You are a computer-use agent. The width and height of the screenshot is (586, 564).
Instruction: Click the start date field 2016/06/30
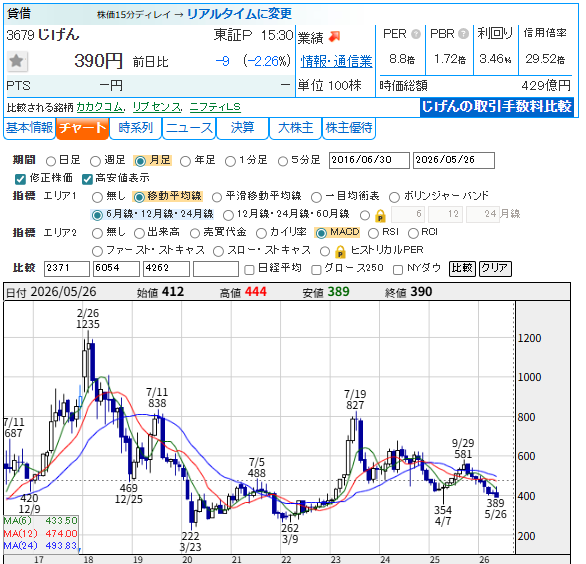(369, 160)
